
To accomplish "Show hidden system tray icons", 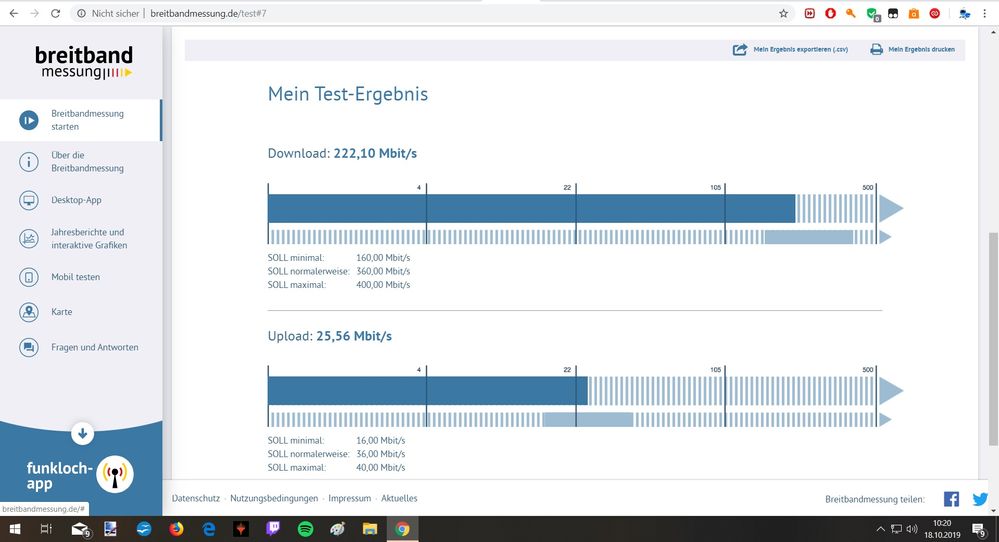I will click(x=880, y=529).
